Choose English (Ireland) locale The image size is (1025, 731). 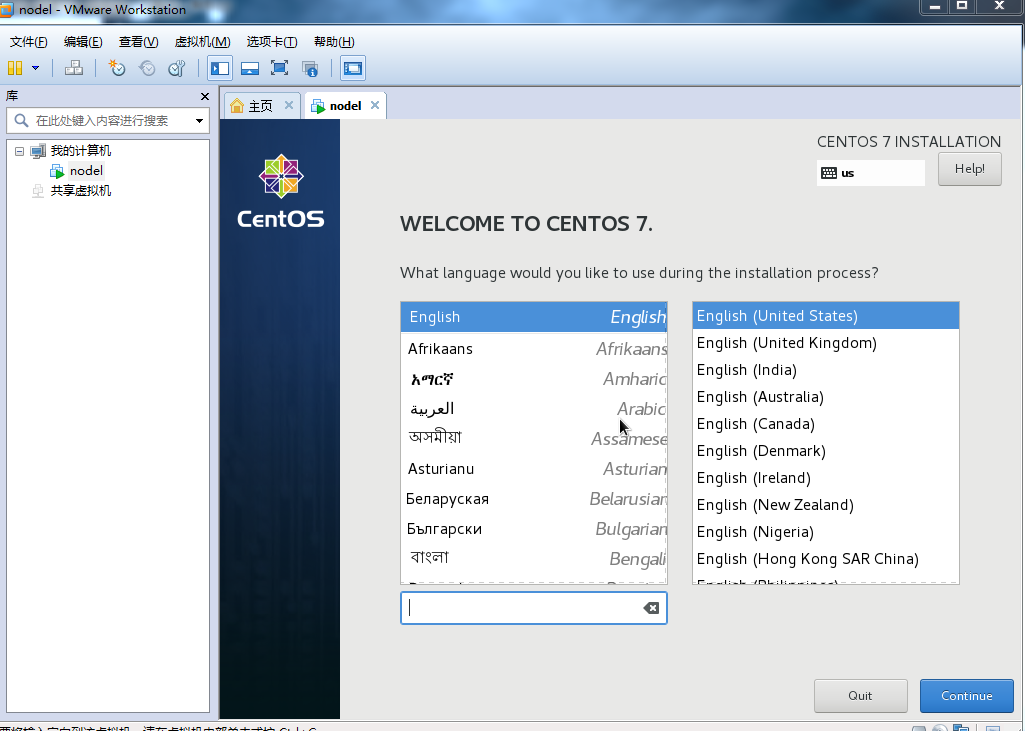tap(826, 478)
